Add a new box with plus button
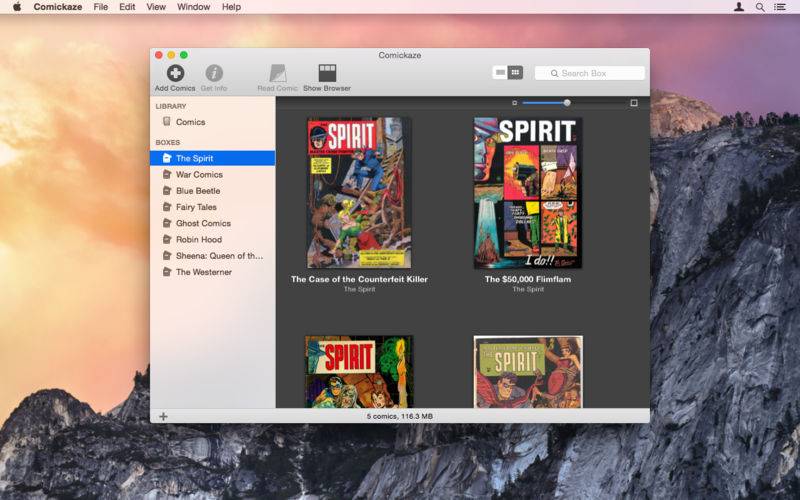The width and height of the screenshot is (800, 500). pyautogui.click(x=163, y=416)
